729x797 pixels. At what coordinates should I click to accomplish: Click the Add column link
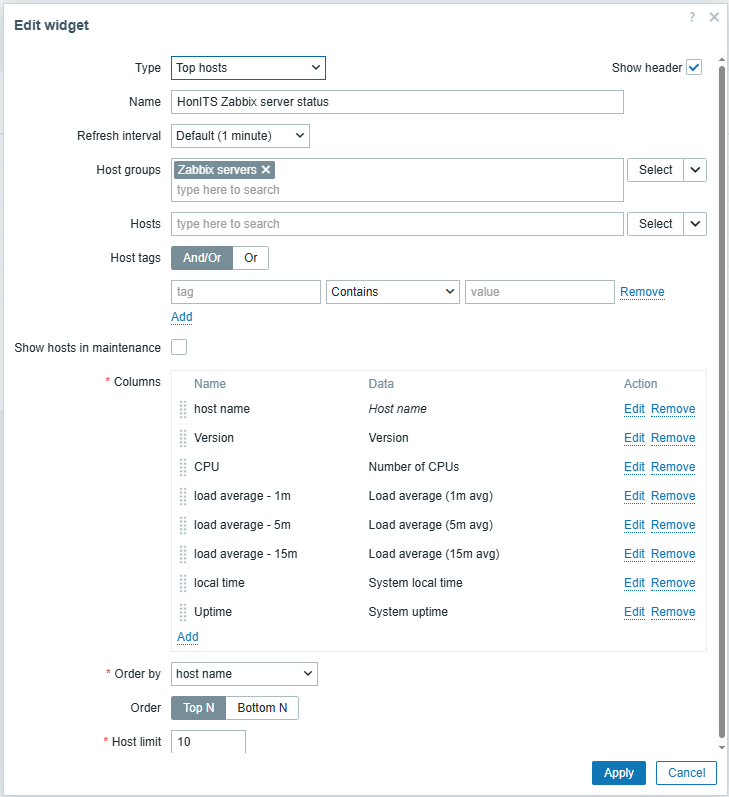(x=187, y=637)
